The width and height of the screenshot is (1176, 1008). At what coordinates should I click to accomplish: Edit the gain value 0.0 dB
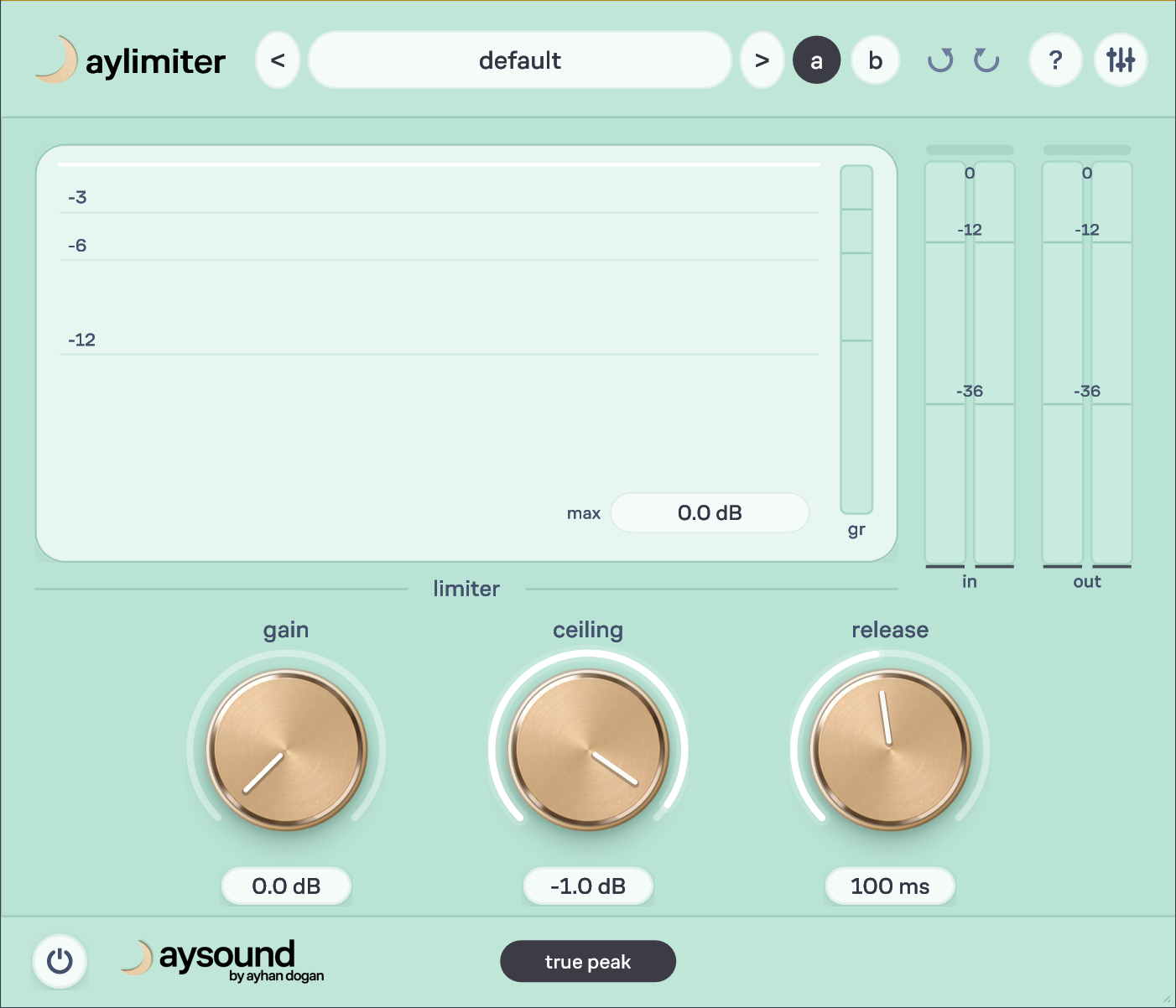(x=286, y=886)
